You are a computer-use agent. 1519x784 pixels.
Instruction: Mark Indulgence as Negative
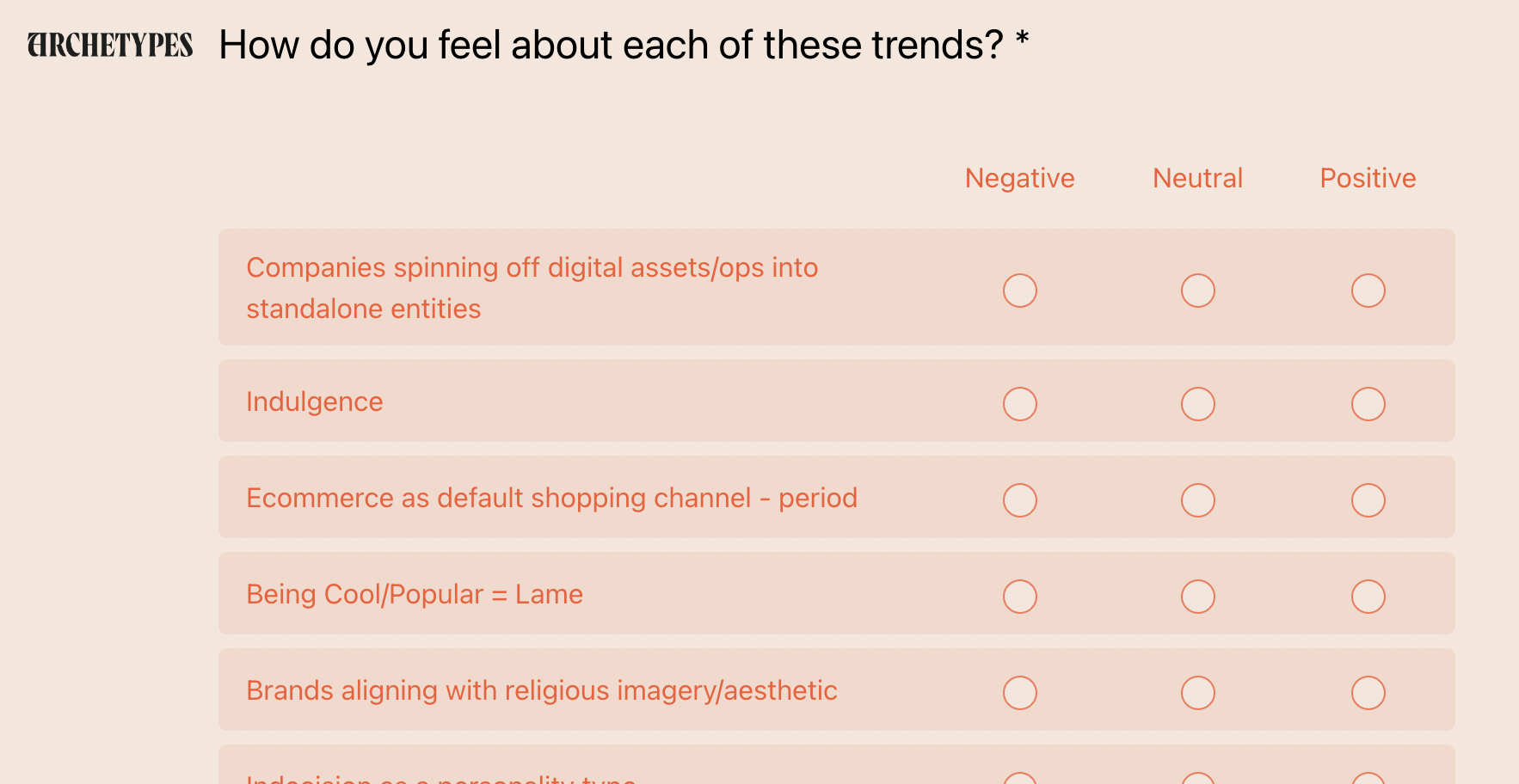click(1020, 404)
